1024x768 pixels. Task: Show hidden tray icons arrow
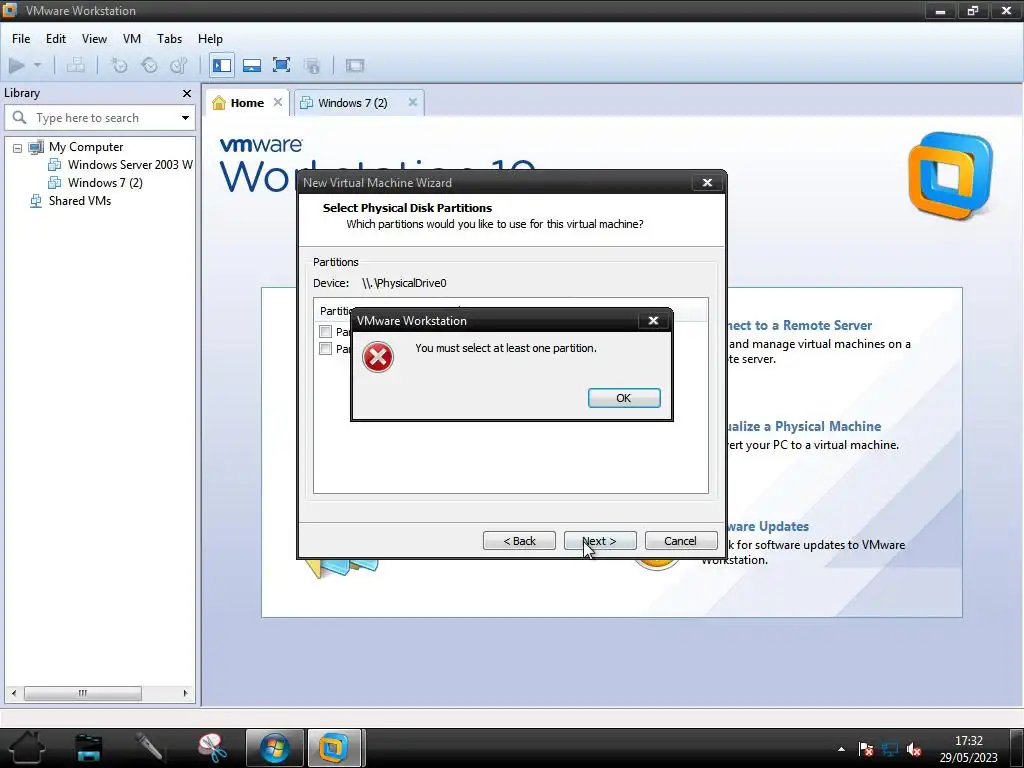841,749
